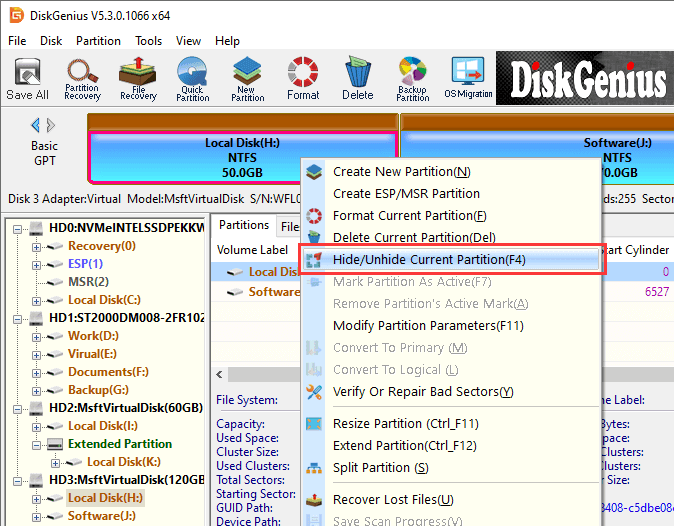Select Local Disk(C:) in disk tree

point(104,300)
